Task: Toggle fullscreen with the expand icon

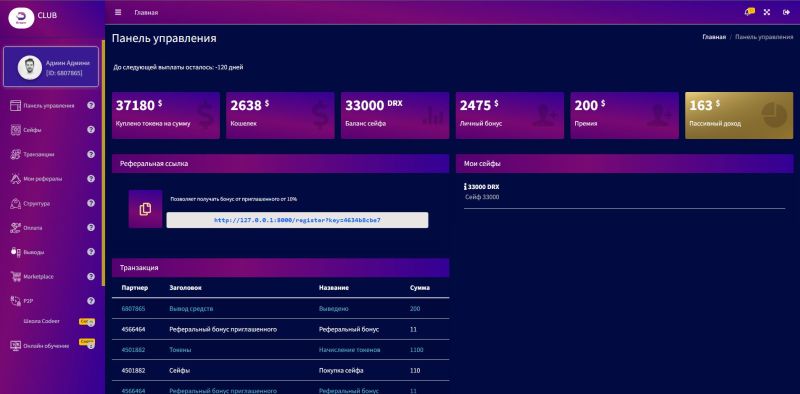Action: click(x=767, y=12)
